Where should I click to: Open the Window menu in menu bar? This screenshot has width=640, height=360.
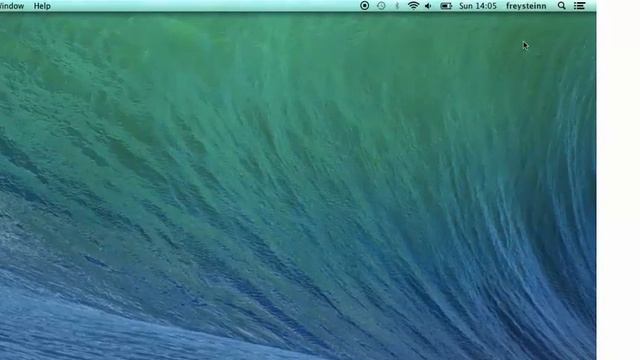(x=12, y=6)
